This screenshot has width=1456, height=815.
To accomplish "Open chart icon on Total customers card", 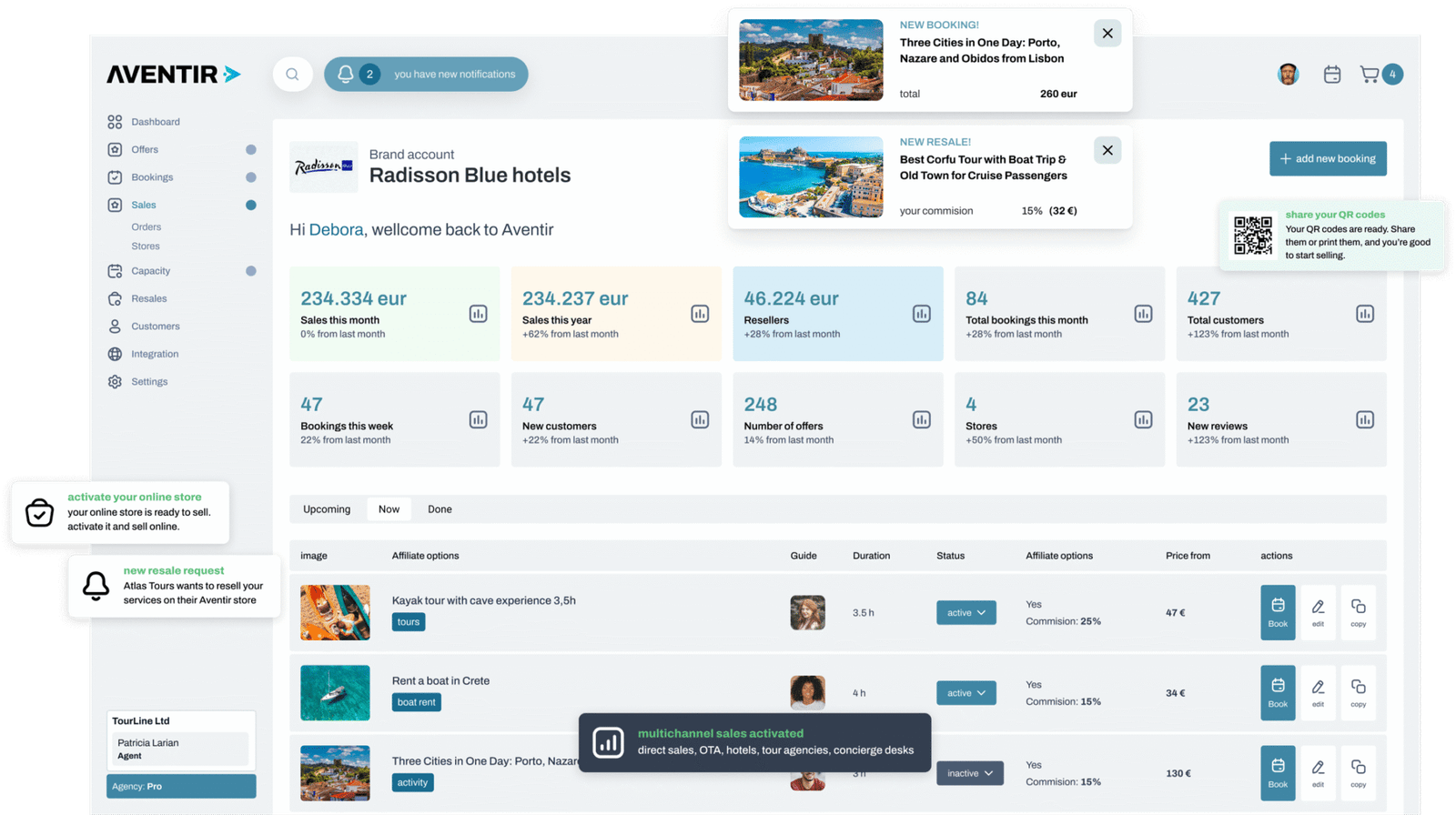I will (x=1364, y=314).
